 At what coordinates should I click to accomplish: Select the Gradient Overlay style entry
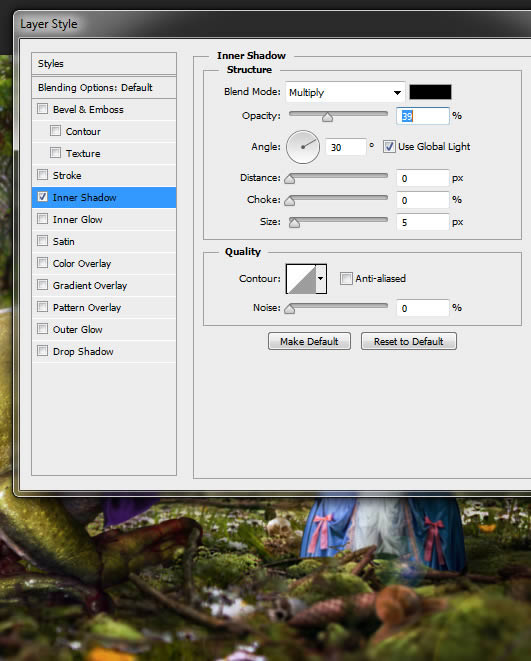tap(104, 285)
